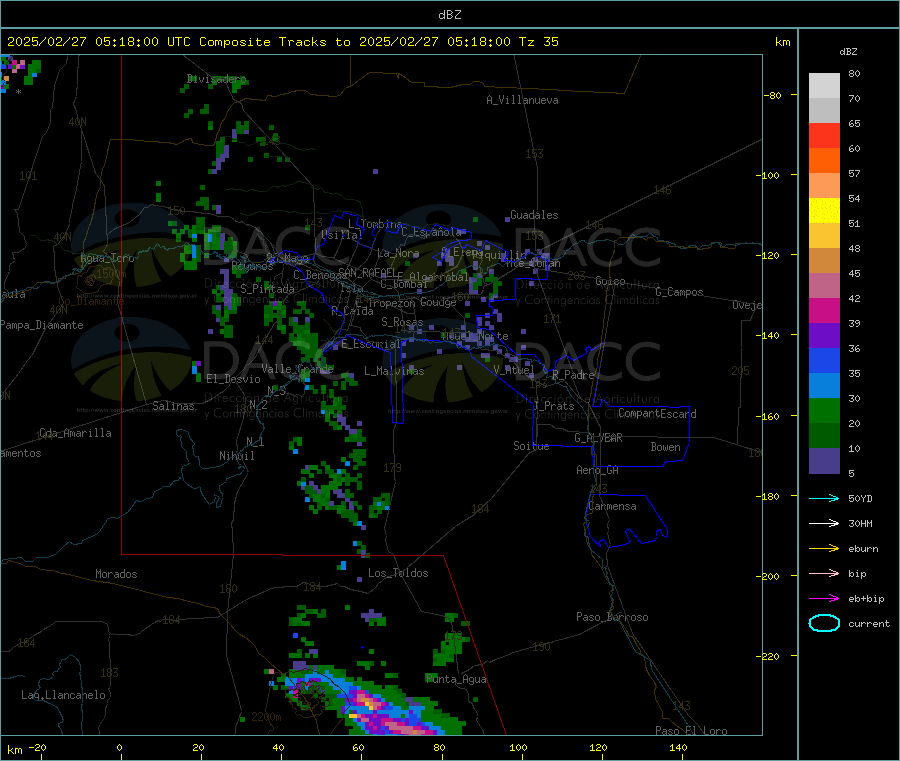The image size is (900, 761).
Task: Click the Aero_GA label
Action: click(597, 470)
